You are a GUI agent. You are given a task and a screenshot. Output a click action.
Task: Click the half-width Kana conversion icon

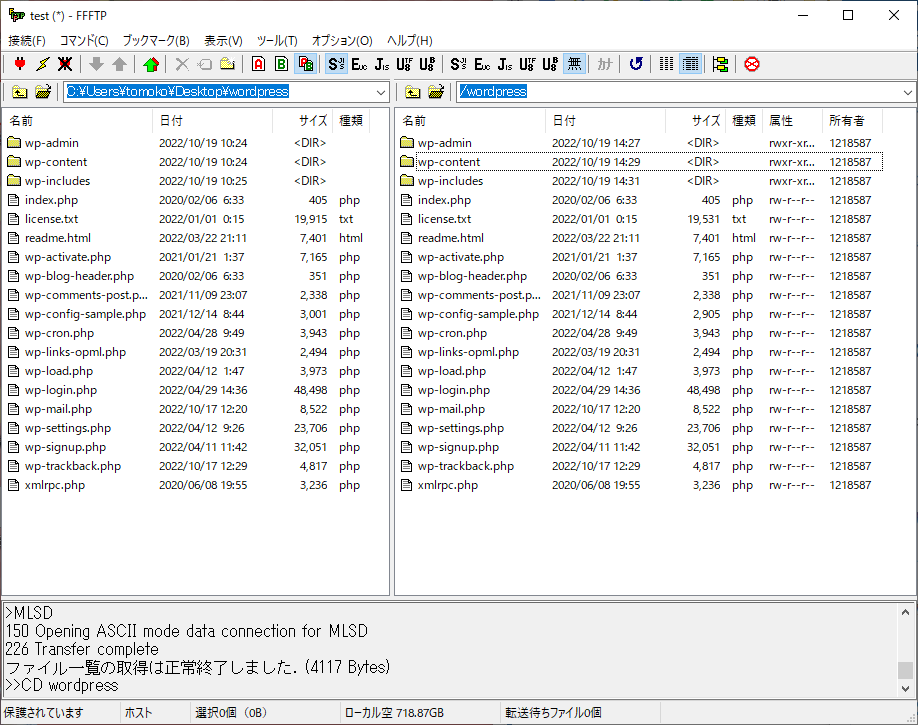tap(605, 64)
